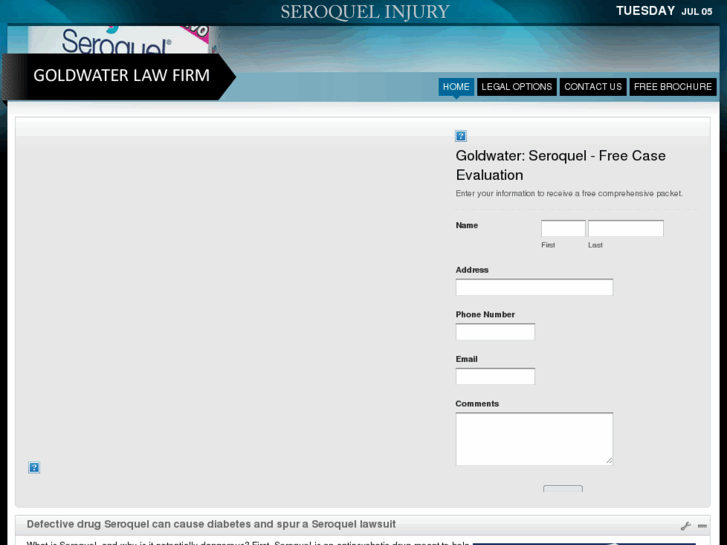This screenshot has width=727, height=545.
Task: Click the Seroquel product box image
Action: (123, 39)
